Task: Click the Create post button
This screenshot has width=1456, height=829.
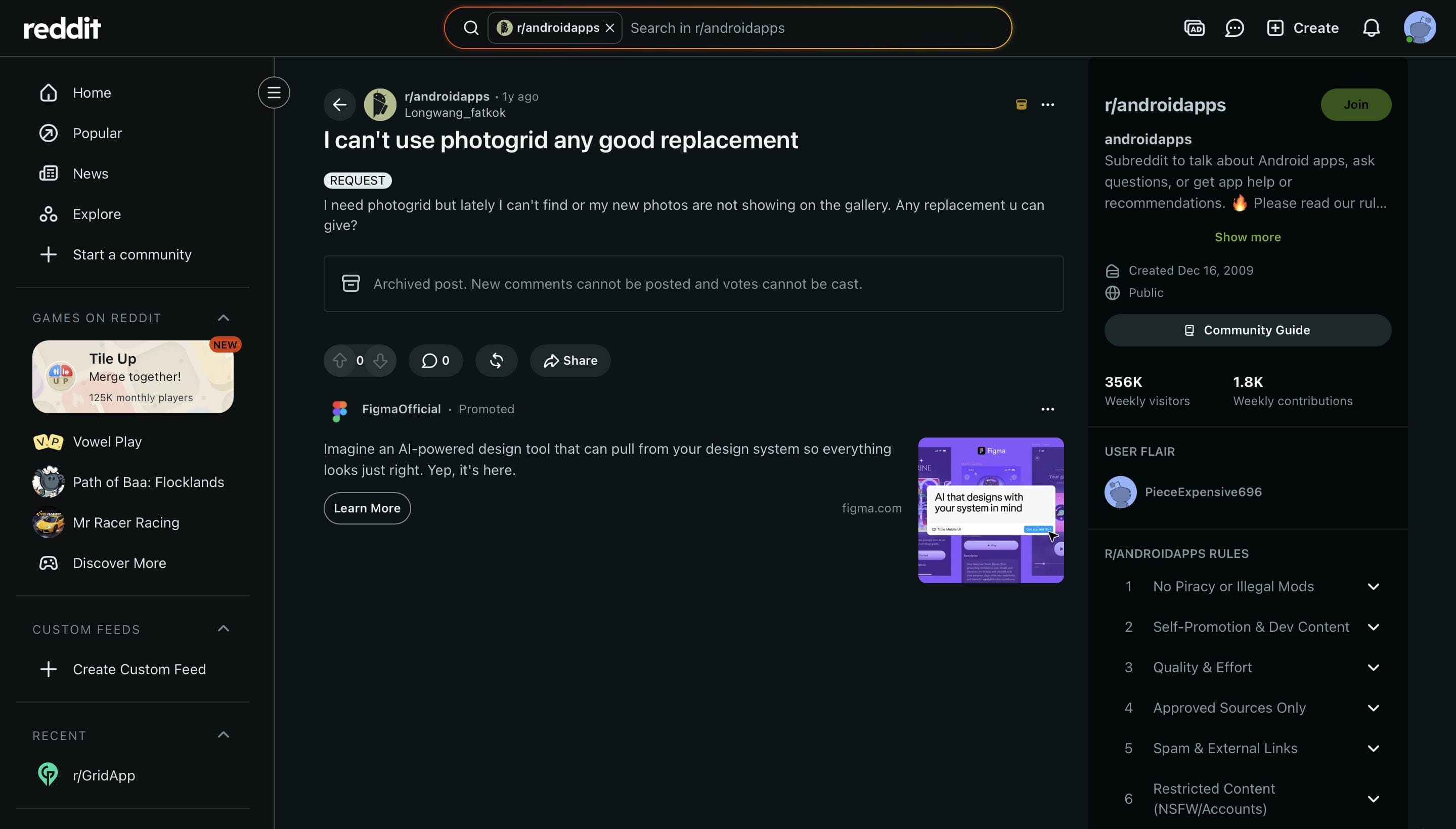Action: click(x=1302, y=28)
